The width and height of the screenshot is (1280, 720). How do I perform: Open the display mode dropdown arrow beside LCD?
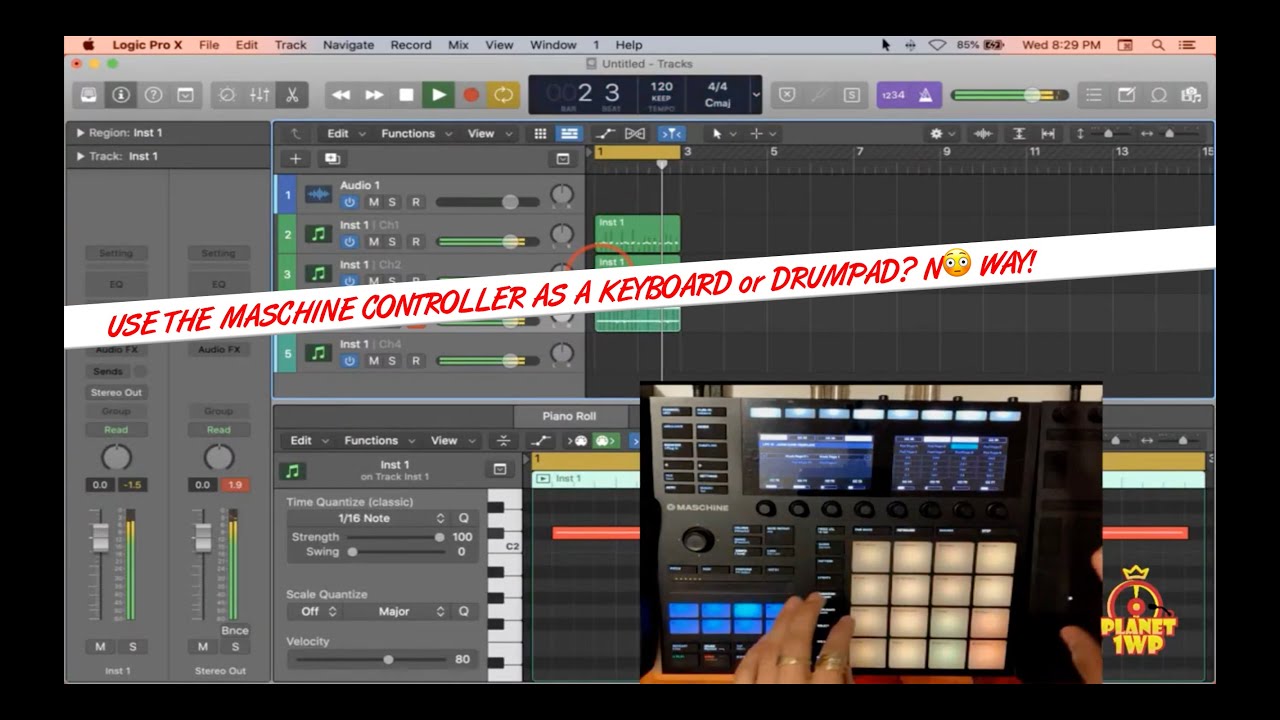(756, 95)
